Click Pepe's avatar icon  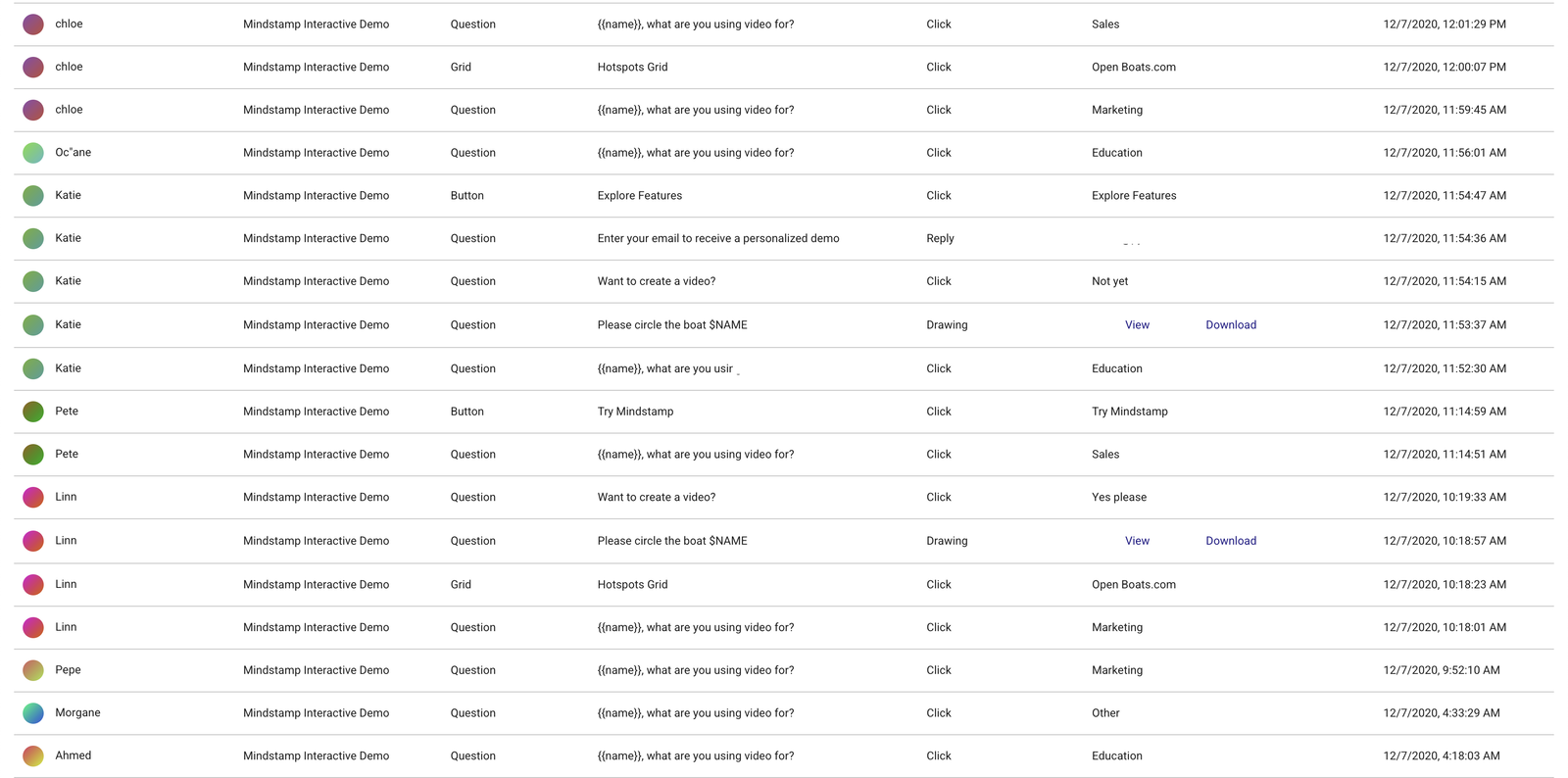coord(33,670)
